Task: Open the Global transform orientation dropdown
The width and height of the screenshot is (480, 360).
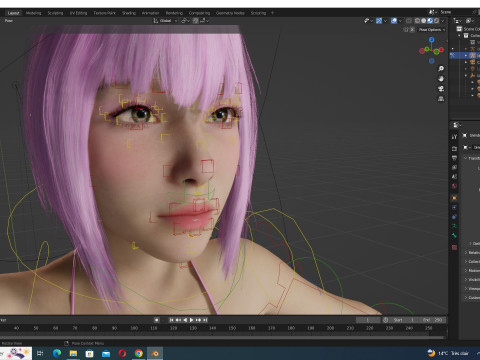Action: (165, 21)
